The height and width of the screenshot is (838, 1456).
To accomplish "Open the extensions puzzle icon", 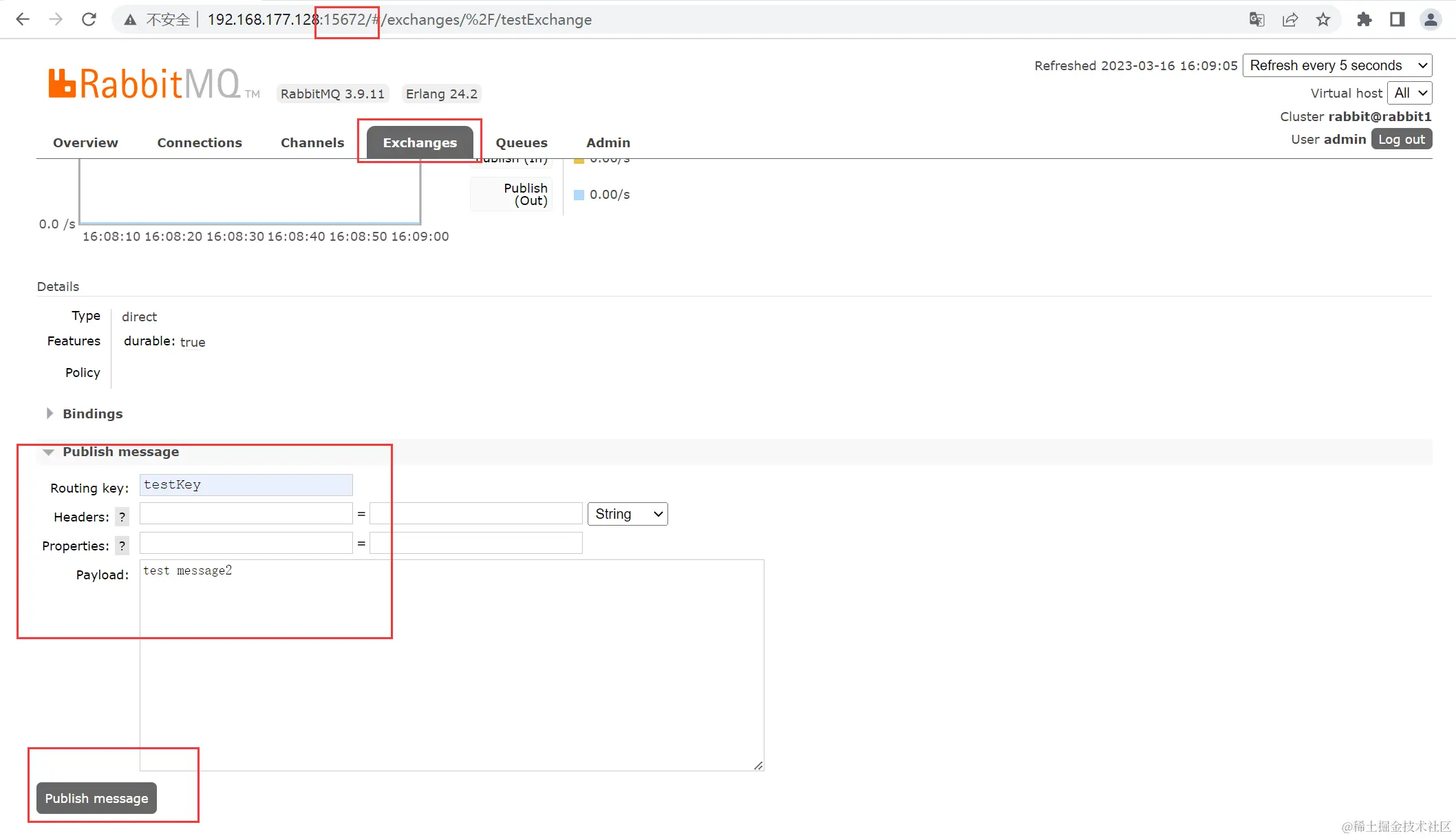I will point(1364,19).
